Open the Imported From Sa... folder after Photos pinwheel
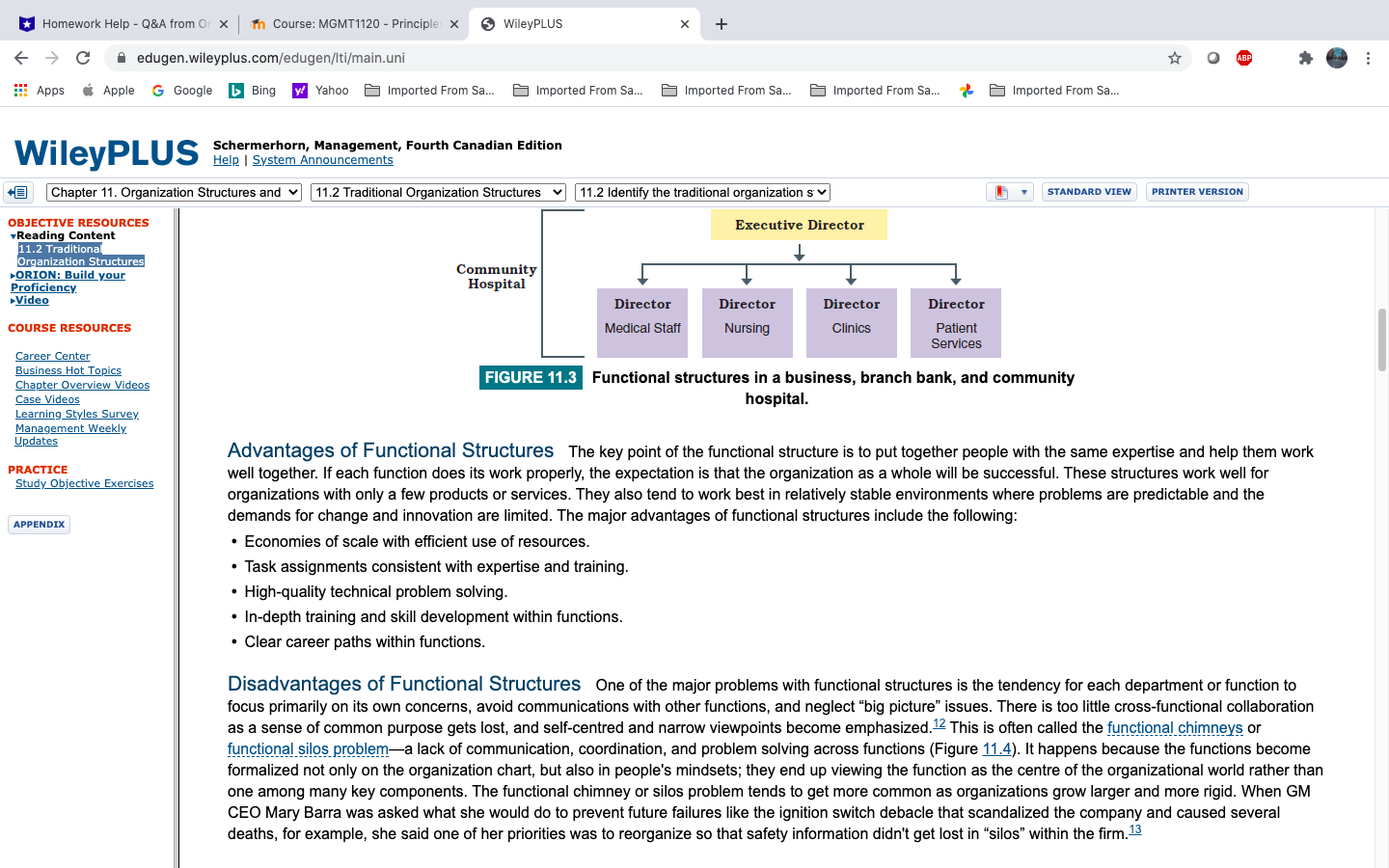 tap(1054, 90)
